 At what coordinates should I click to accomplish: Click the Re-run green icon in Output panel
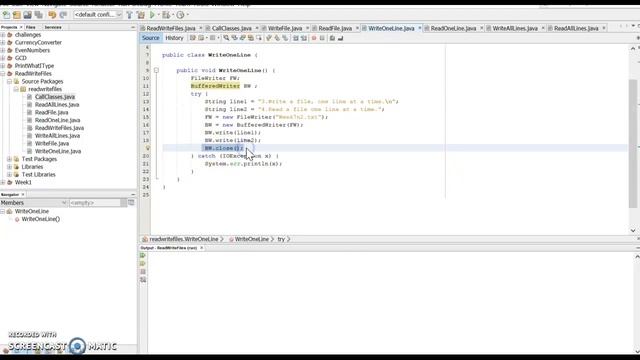(x=143, y=256)
